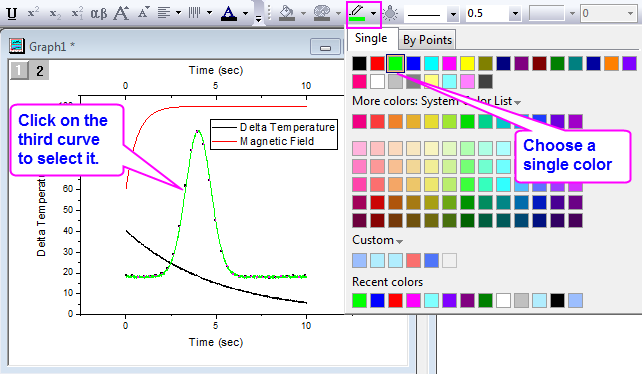This screenshot has height=374, width=642.
Task: Choose blue swatch in Recent colors
Action: click(x=377, y=300)
